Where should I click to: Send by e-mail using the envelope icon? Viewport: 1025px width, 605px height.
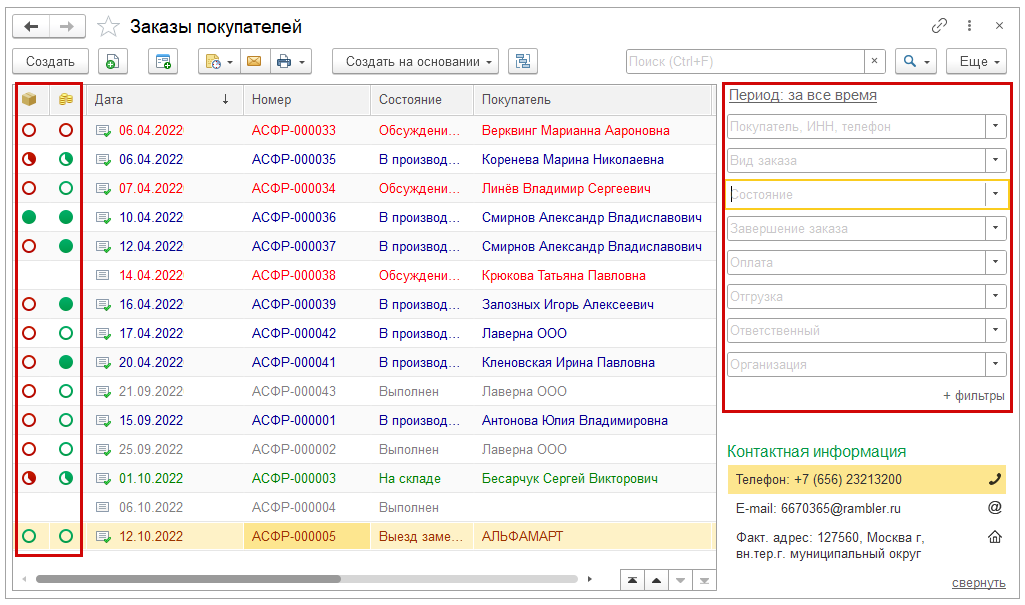254,61
